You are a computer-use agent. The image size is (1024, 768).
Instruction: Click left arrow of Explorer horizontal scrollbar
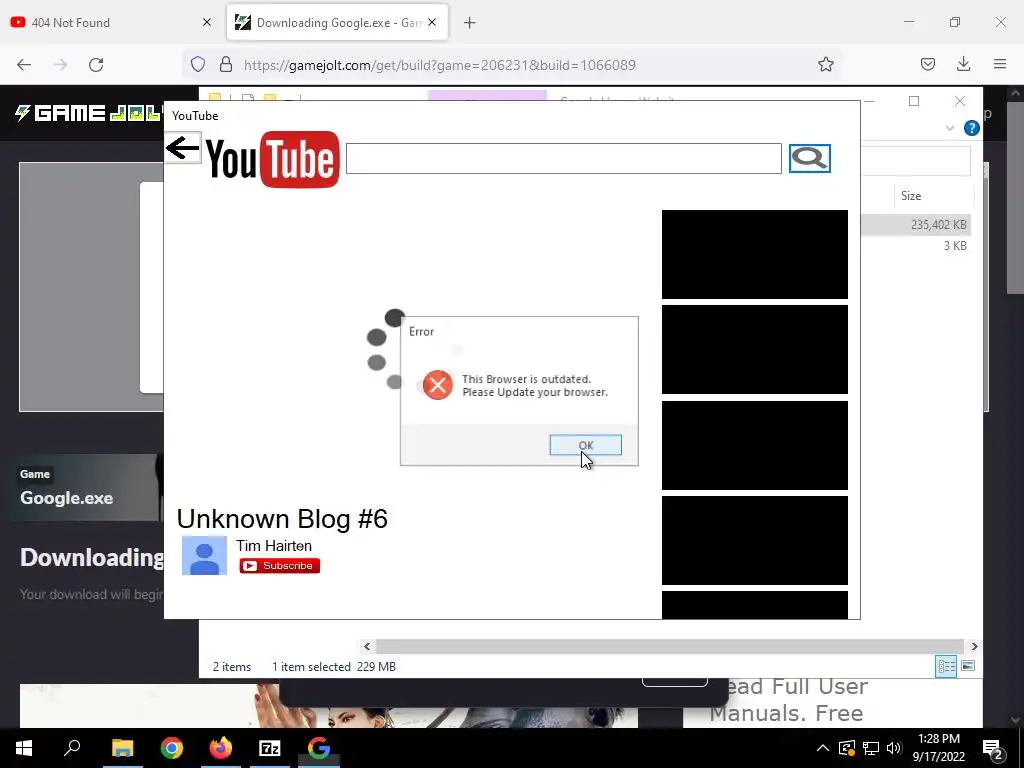(x=367, y=647)
